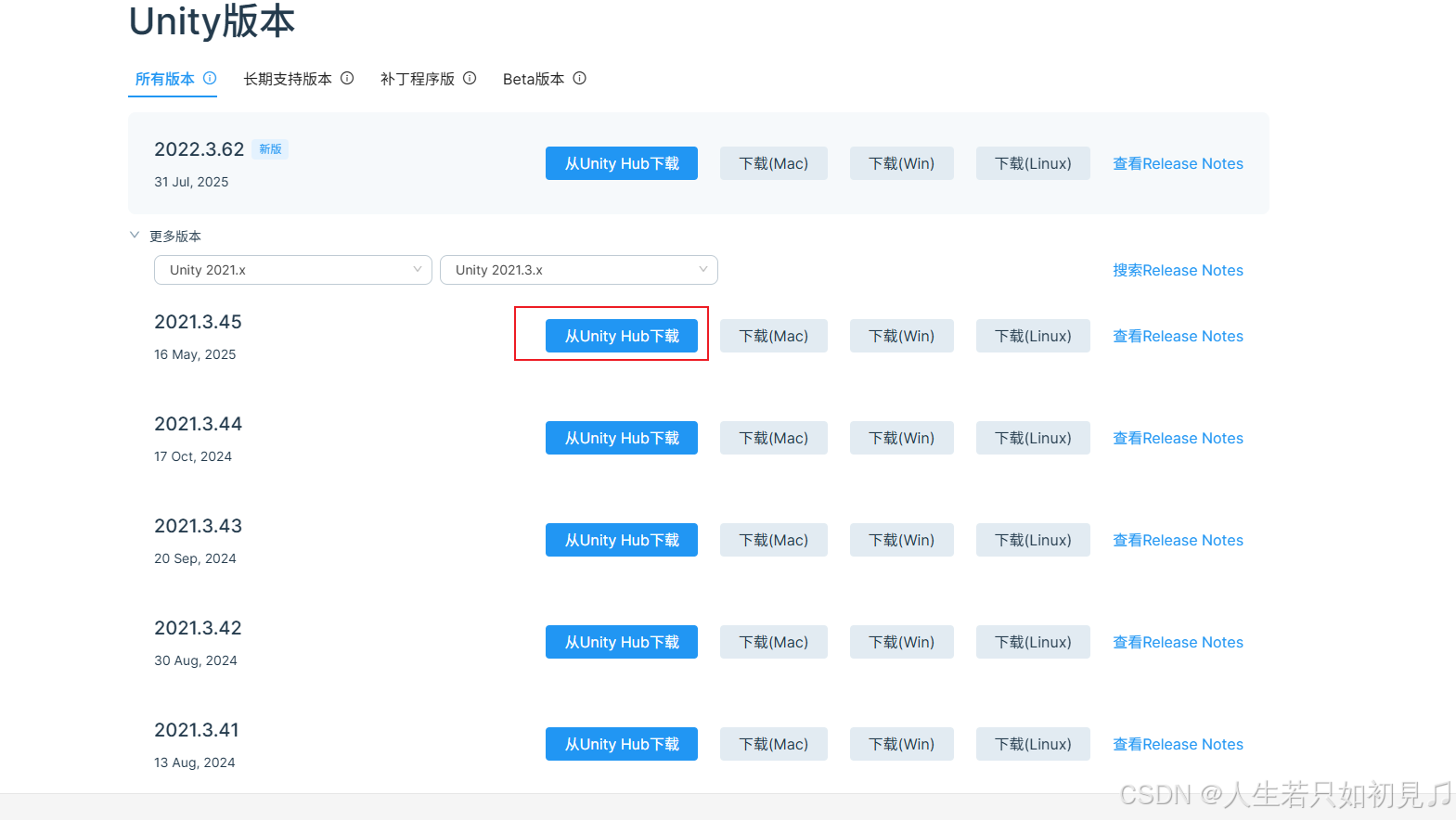Click version number text 2021.3.44

pyautogui.click(x=198, y=424)
